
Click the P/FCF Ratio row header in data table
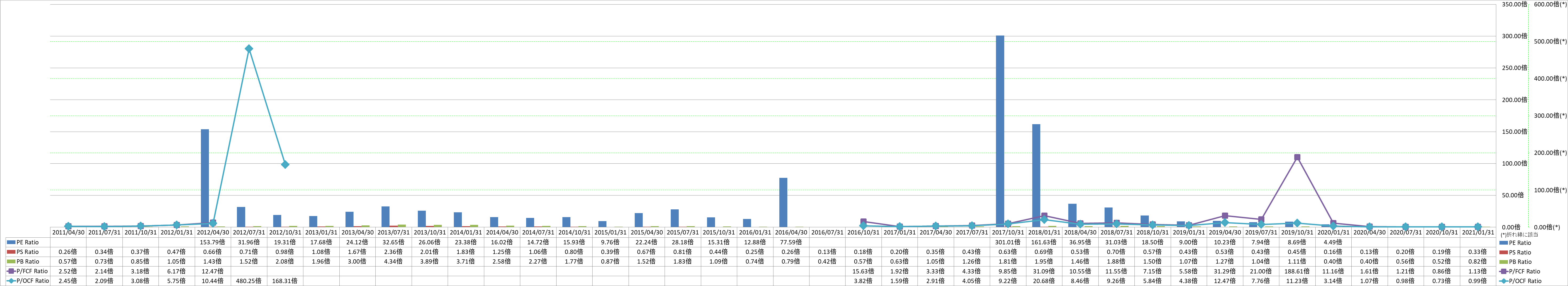28,271
